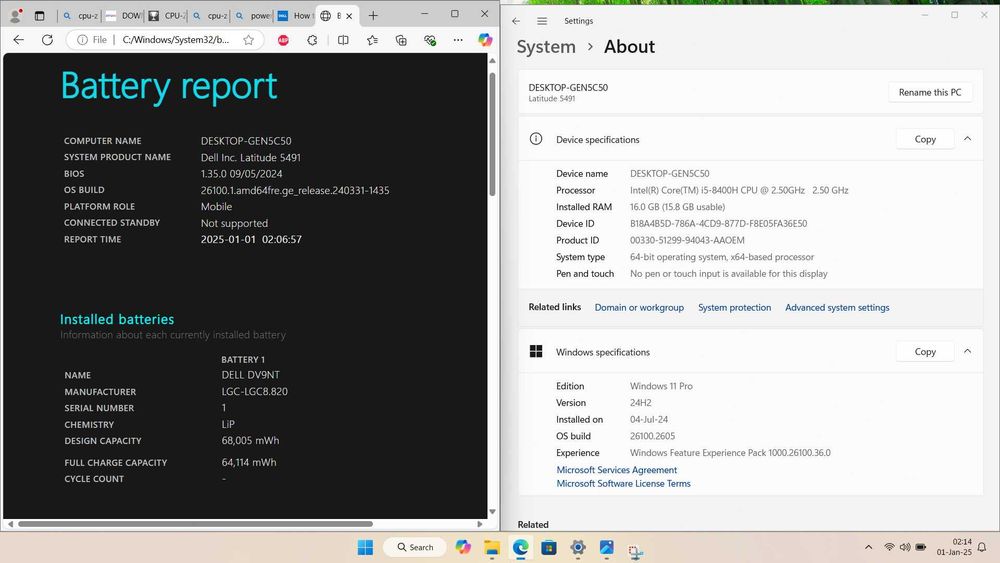Screen dimensions: 1000x563
Task: Switch to the CPU-Z tab with trophy icon
Action: [x=166, y=15]
